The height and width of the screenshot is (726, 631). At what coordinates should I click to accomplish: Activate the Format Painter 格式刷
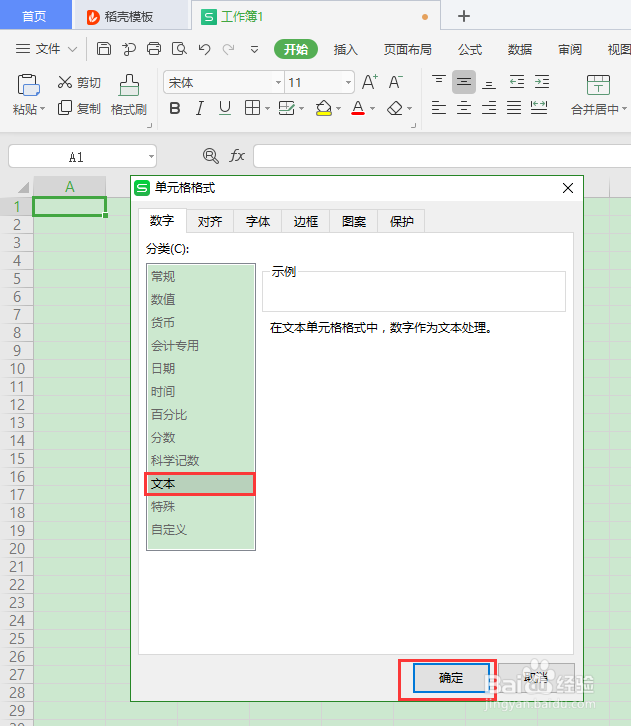[x=129, y=95]
